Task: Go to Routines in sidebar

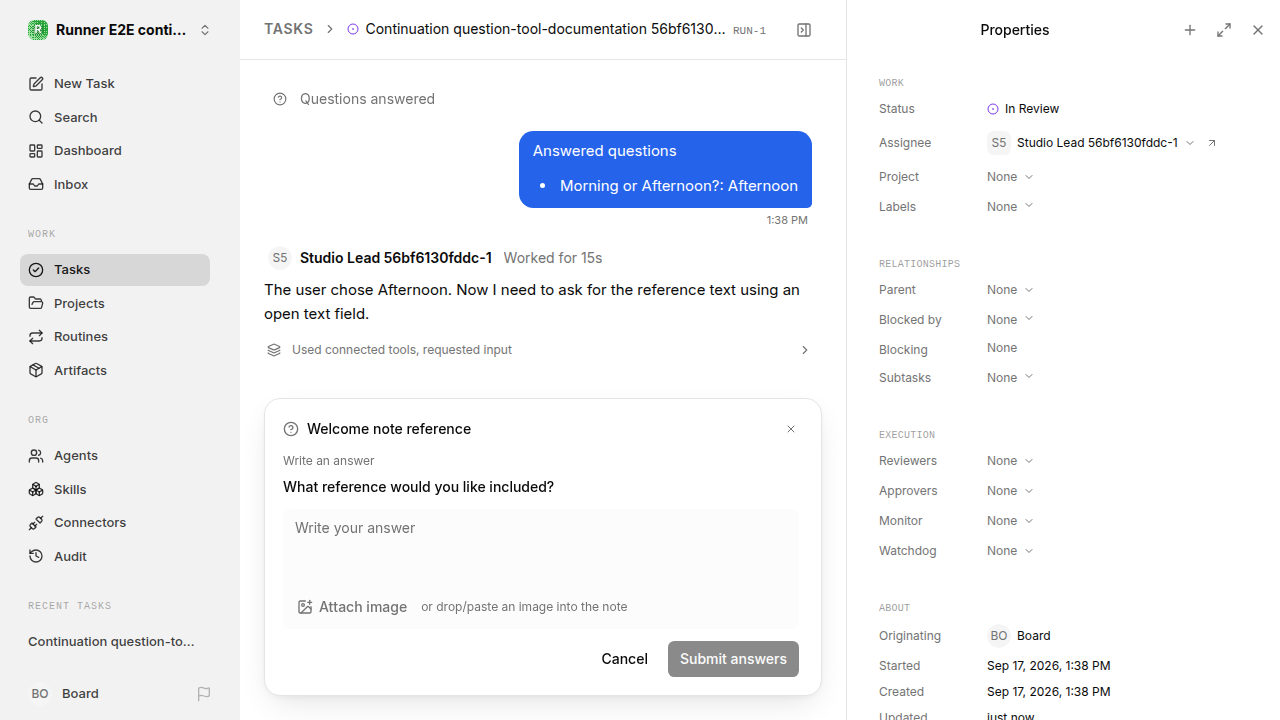Action: 115,337
